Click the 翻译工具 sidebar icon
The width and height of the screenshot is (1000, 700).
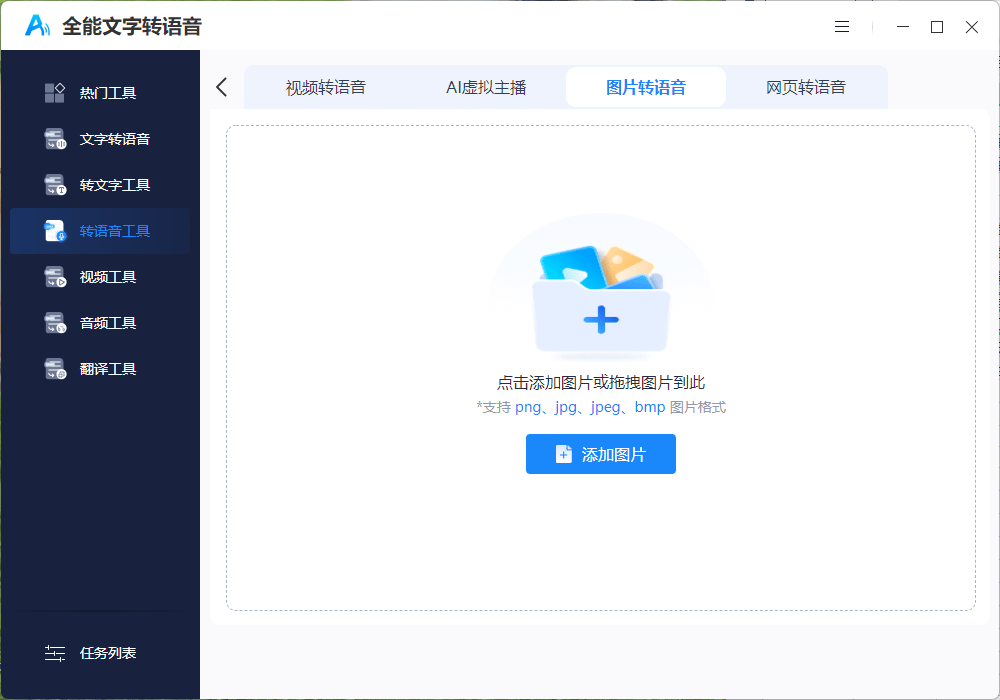click(x=55, y=368)
